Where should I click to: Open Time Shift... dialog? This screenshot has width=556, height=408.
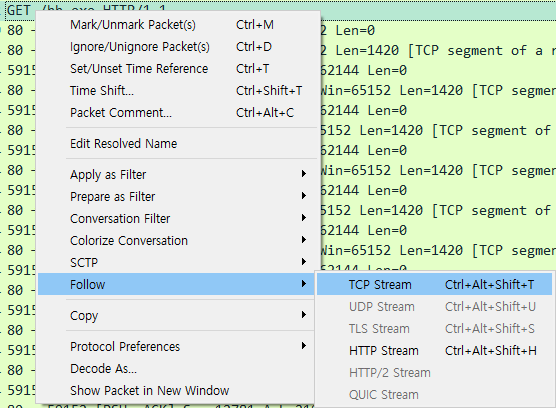pos(176,91)
